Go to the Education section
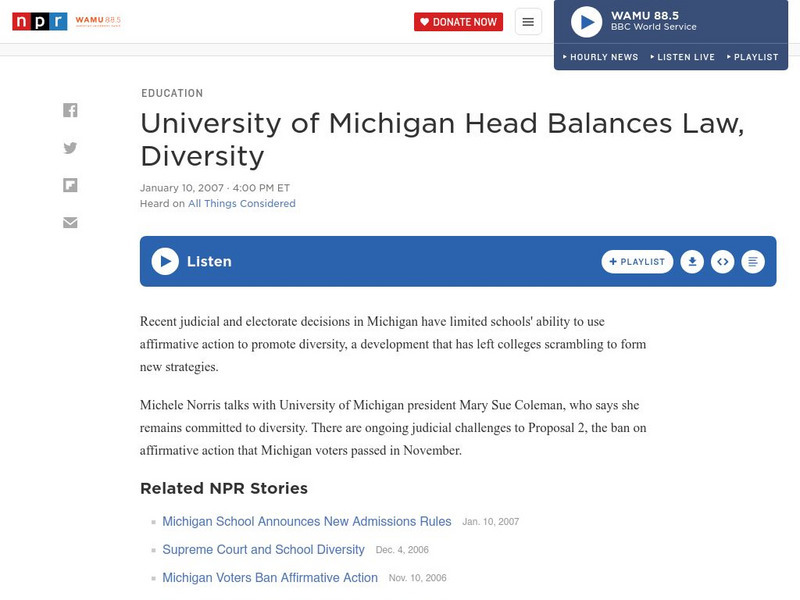 [x=171, y=92]
